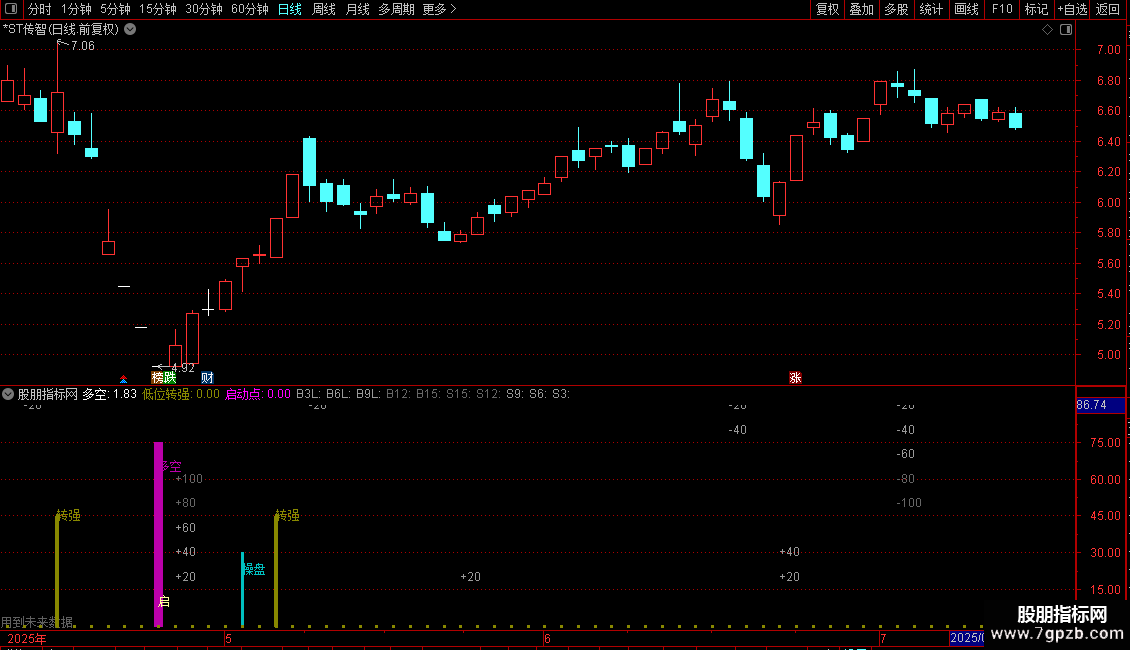Image resolution: width=1130 pixels, height=650 pixels.
Task: Open the 多股 multi-stock view
Action: coord(897,9)
